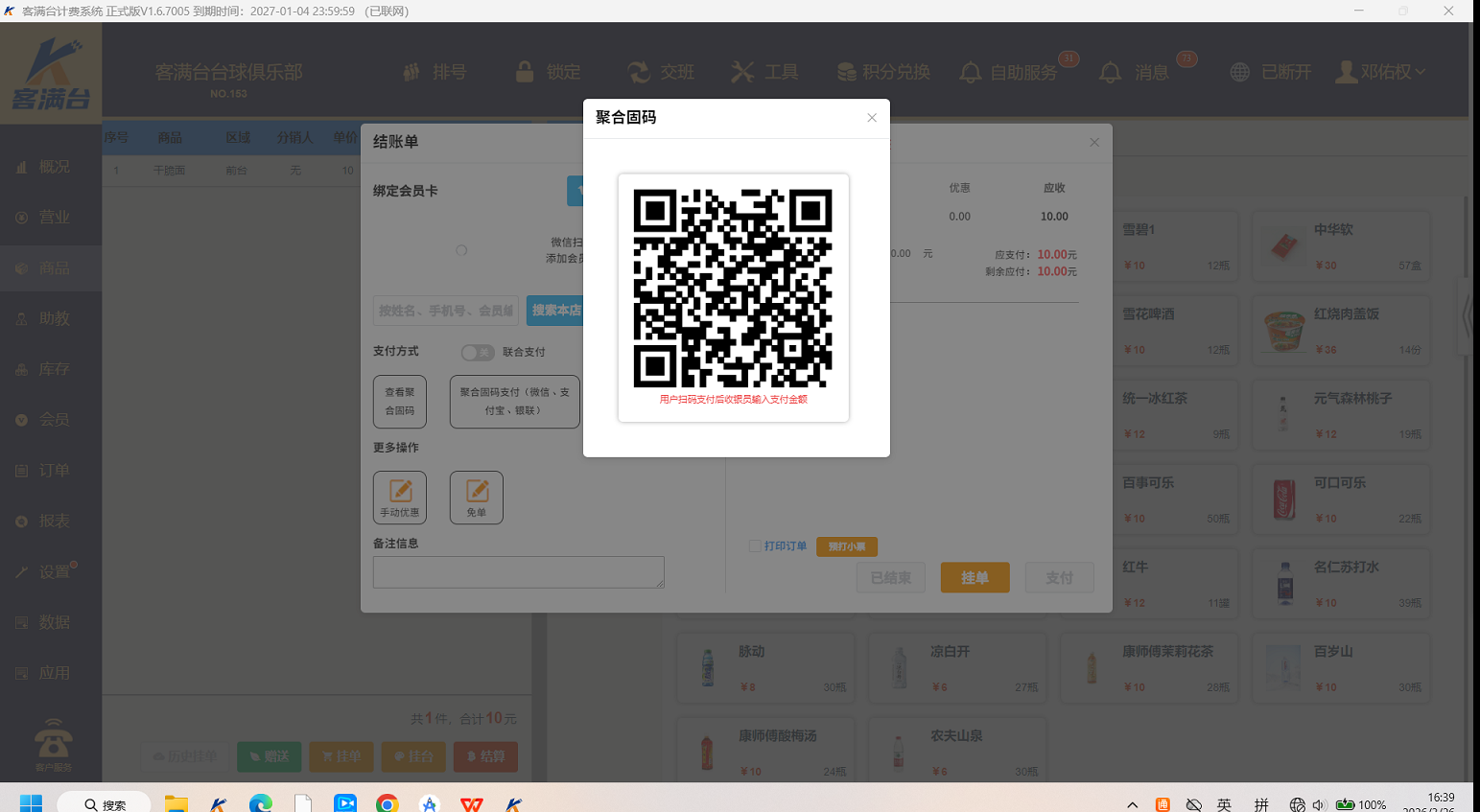Viewport: 1480px width, 812px height.
Task: Check the 打印订单 checkbox
Action: (x=755, y=546)
